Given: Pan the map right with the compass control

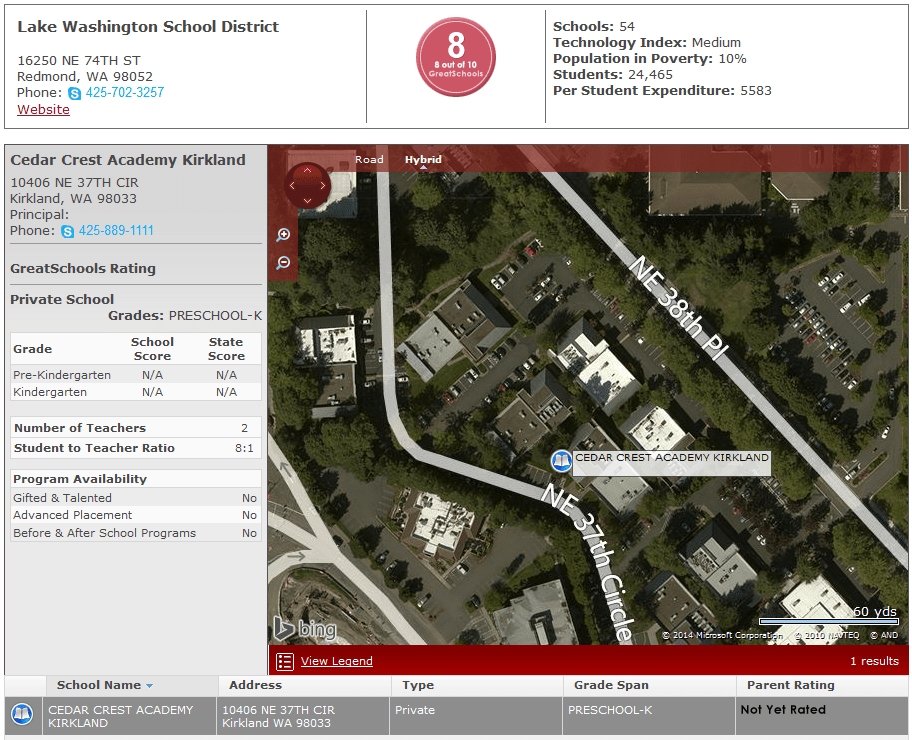Looking at the screenshot, I should coord(323,186).
